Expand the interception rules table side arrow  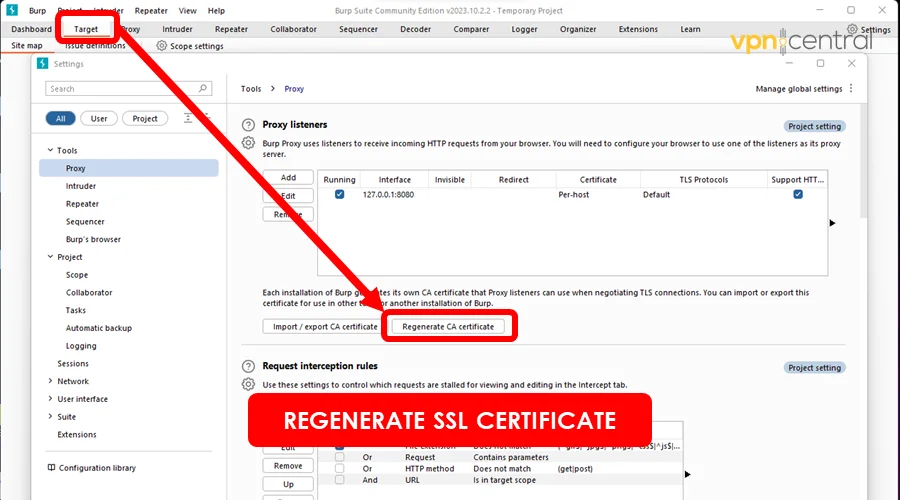[688, 474]
